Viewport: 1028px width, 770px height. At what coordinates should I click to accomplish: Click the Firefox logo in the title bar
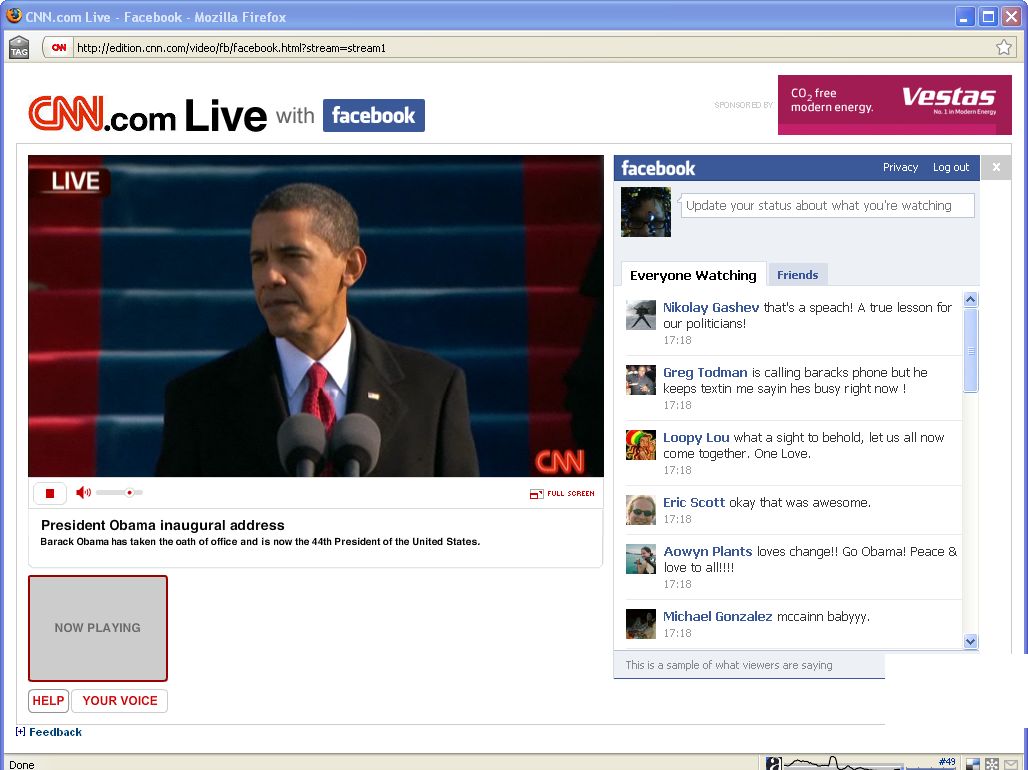(13, 16)
